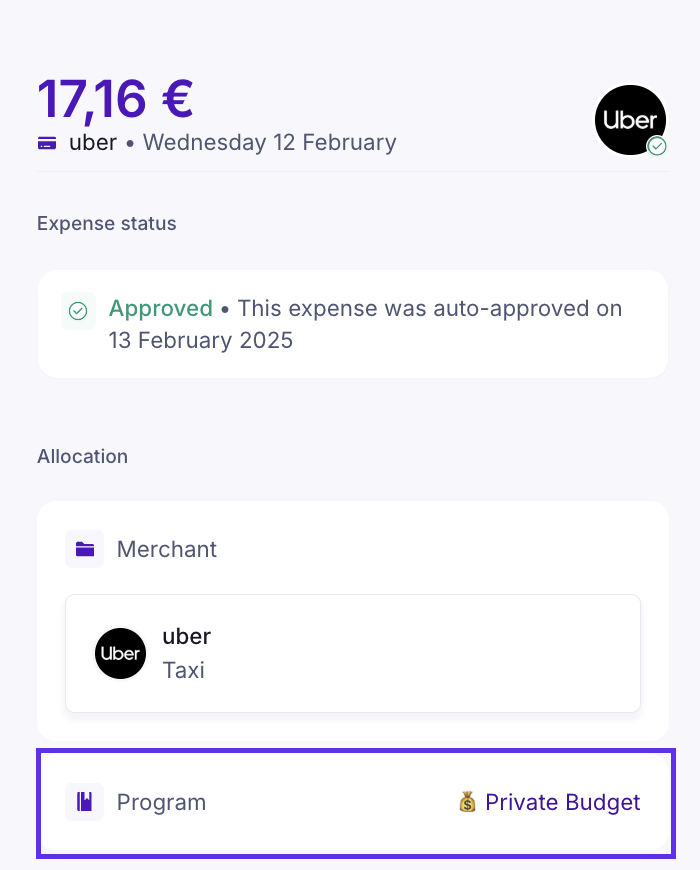Click the Program bookmark icon
This screenshot has height=870, width=700.
coord(85,802)
